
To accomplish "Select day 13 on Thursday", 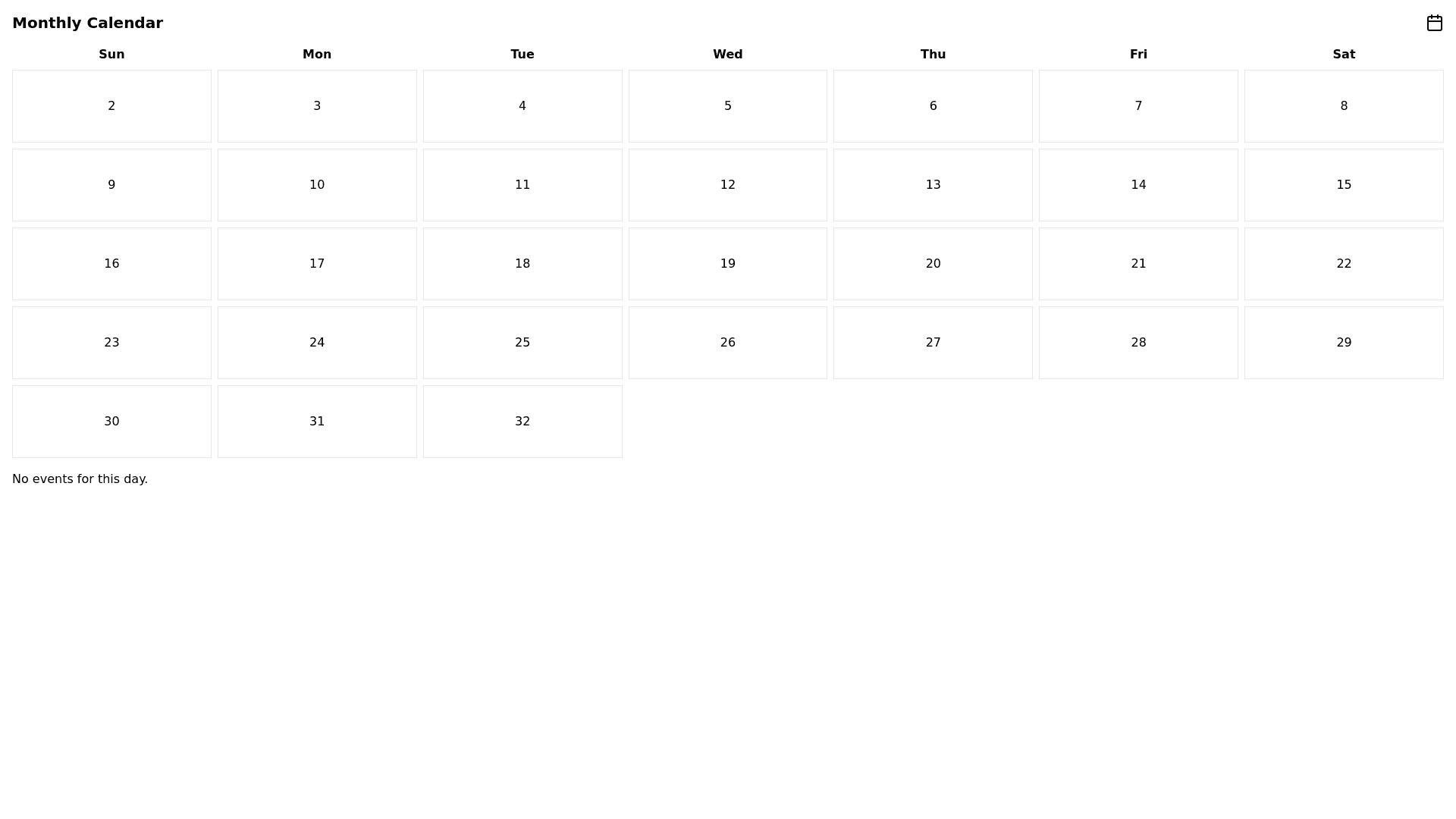I will [x=933, y=185].
